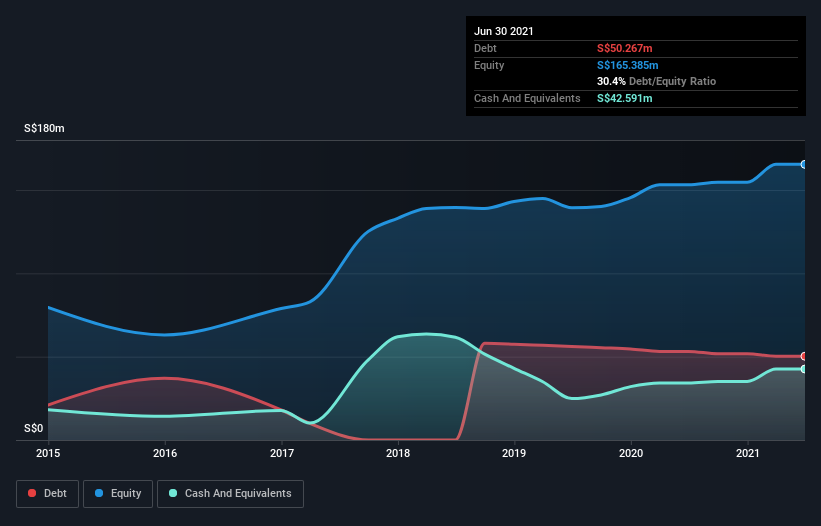Select the Debt endpoint marker on the red line
Viewport: 821px width, 526px height.
click(x=804, y=356)
